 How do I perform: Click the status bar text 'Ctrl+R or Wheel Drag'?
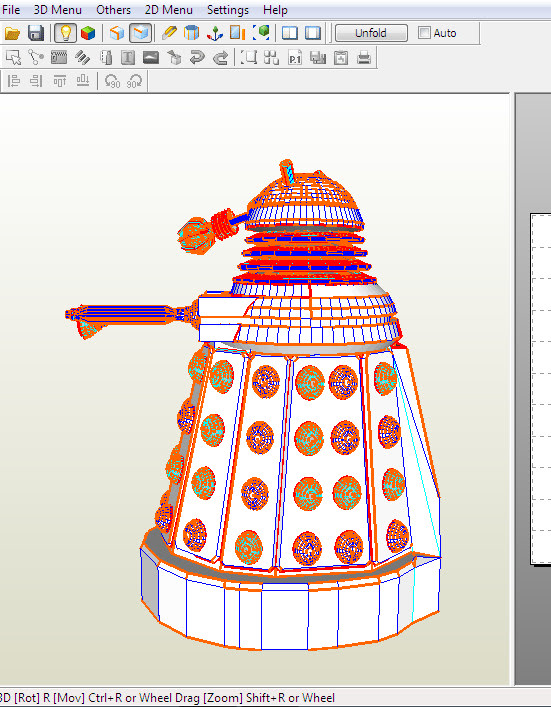(144, 698)
